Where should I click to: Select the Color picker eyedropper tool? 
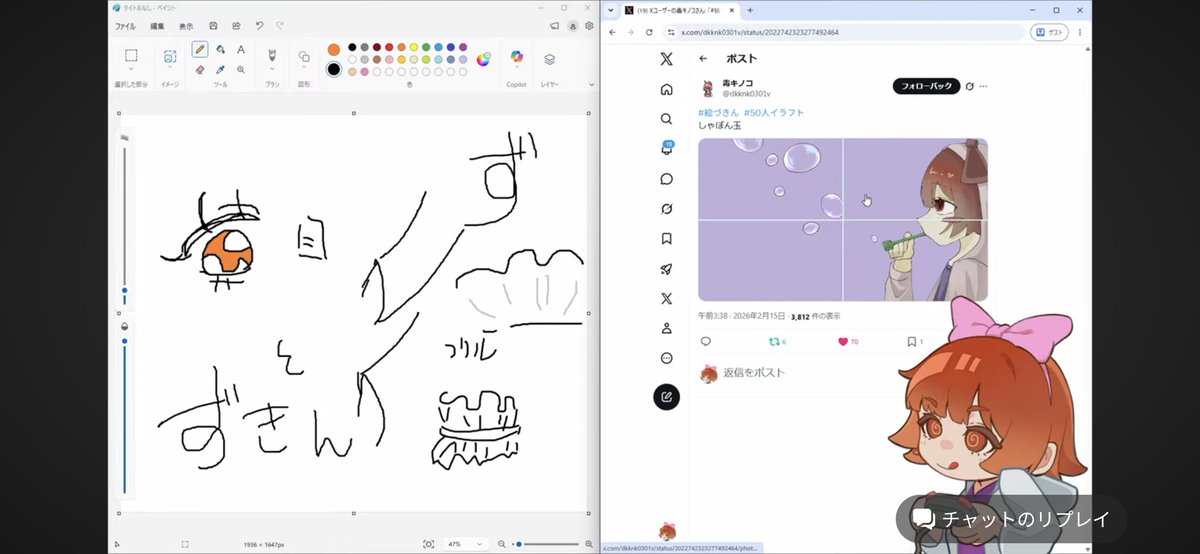(x=220, y=70)
